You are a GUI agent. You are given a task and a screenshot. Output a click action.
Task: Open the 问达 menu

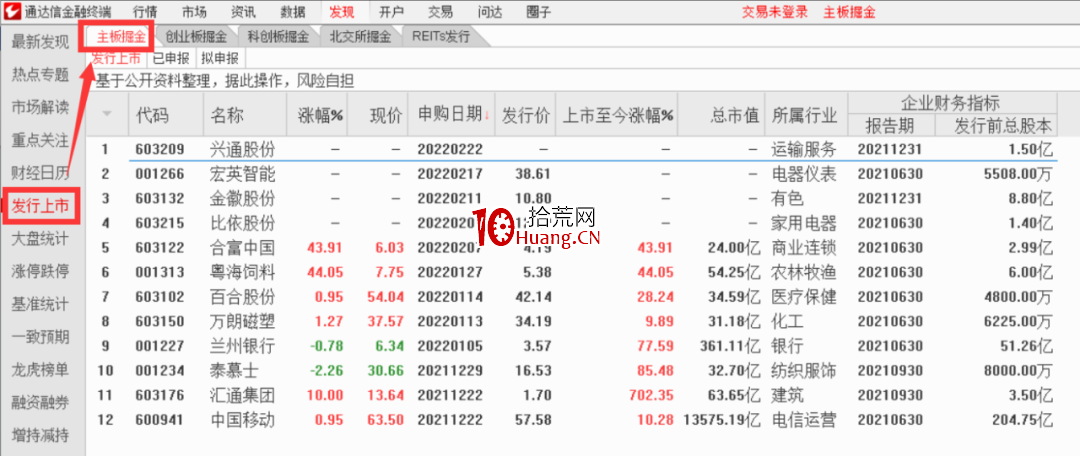(x=490, y=11)
